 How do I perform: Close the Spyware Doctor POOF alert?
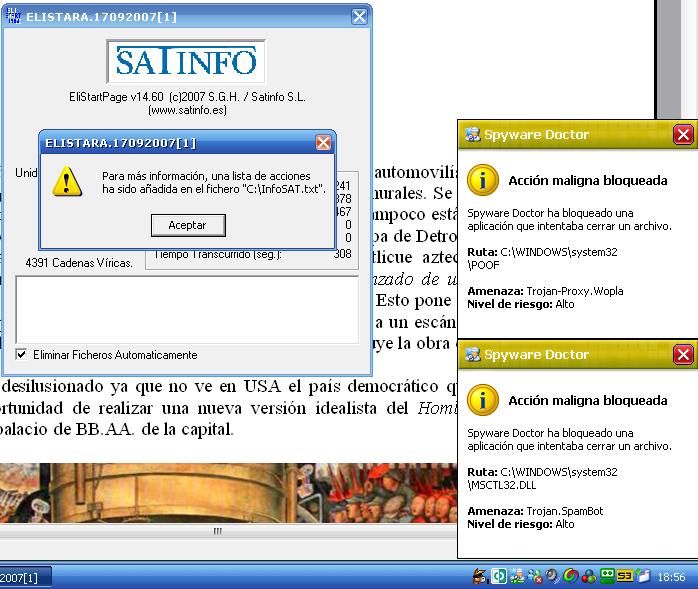click(x=684, y=134)
